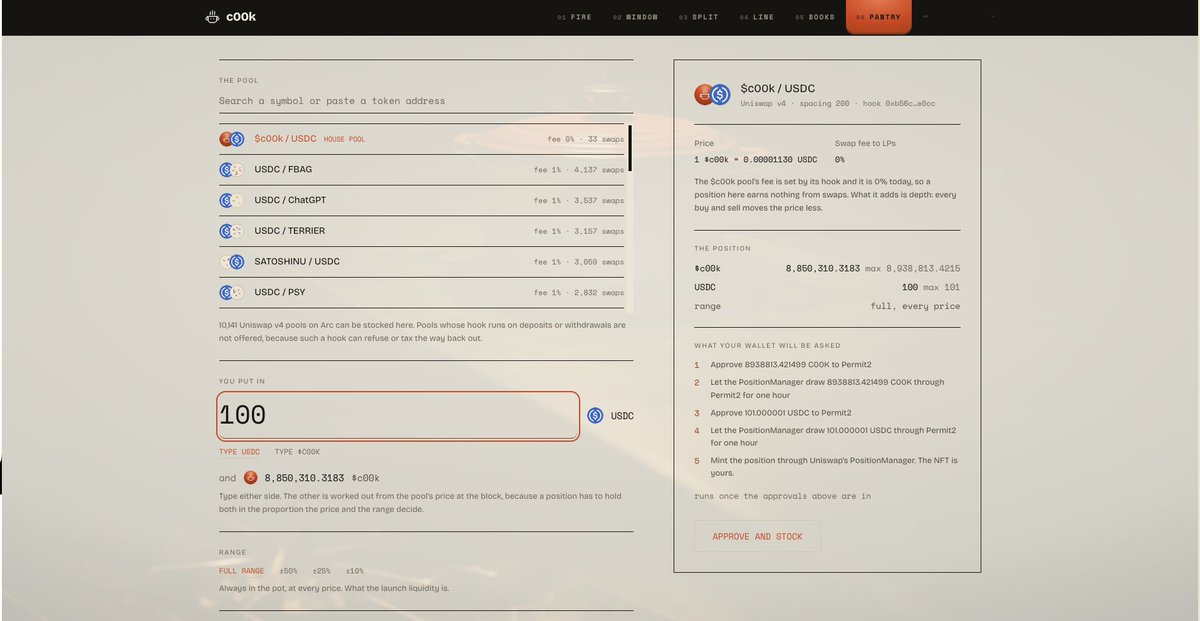Click the pool list scrollbar thumb
Image resolution: width=1200 pixels, height=621 pixels.
[x=630, y=148]
